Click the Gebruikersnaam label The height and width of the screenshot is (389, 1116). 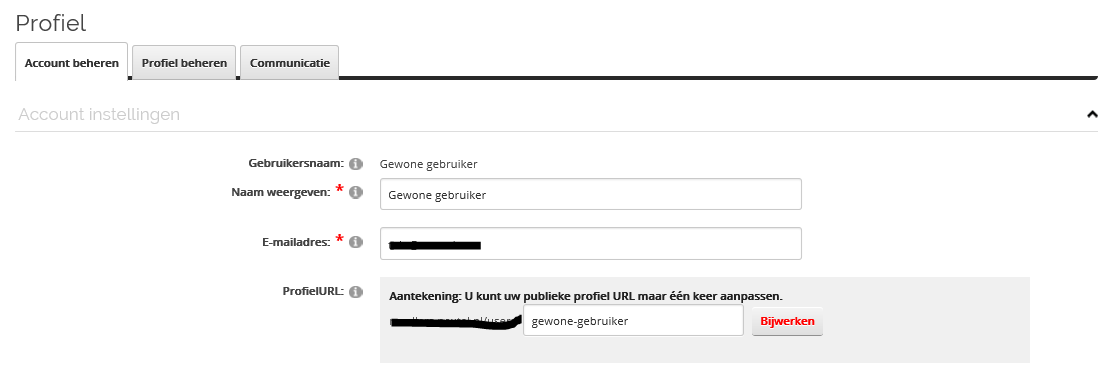coord(296,164)
